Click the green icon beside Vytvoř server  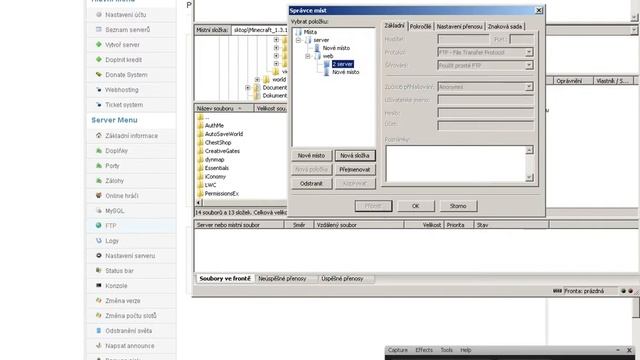pos(99,44)
